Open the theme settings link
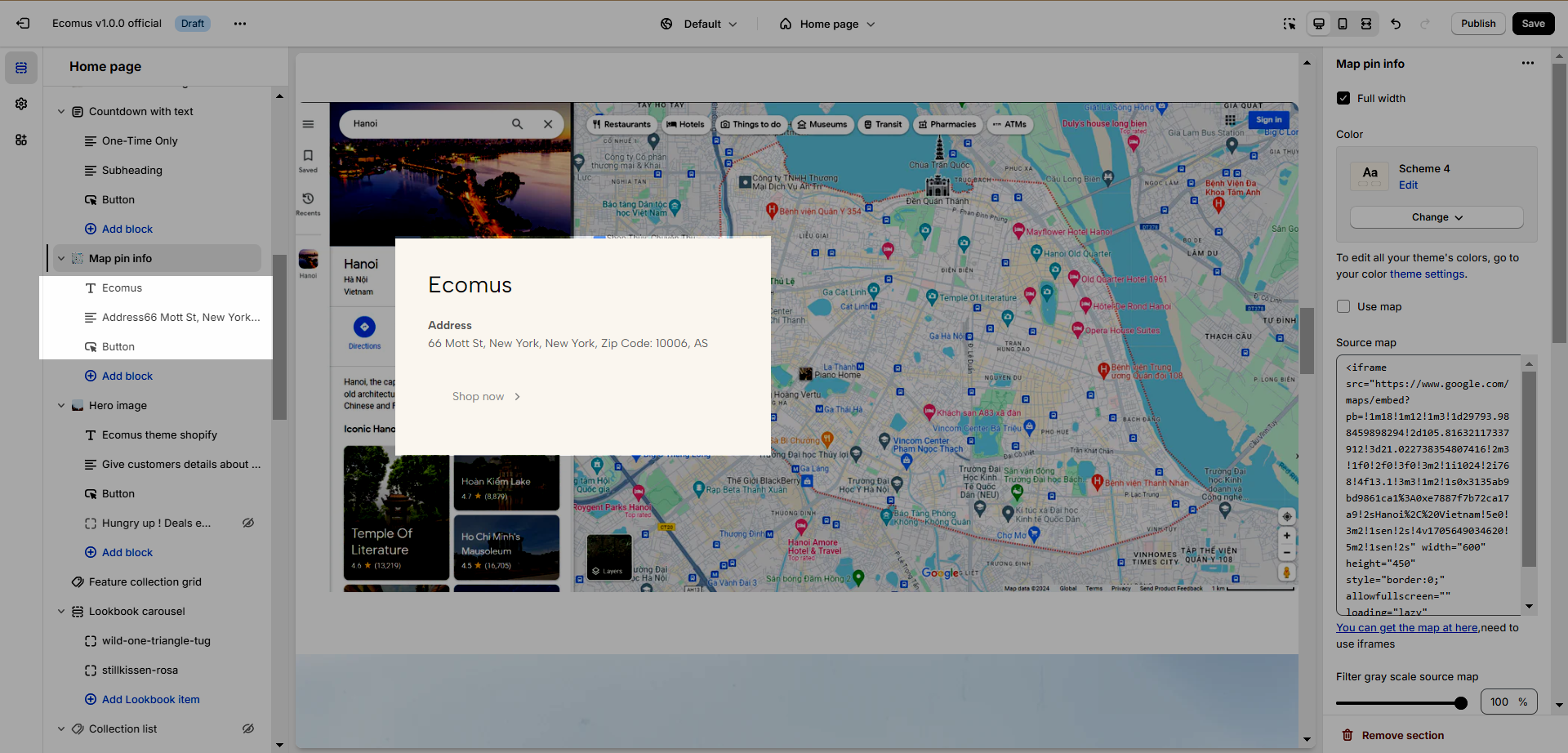Screen dimensions: 1568x753 point(1427,274)
